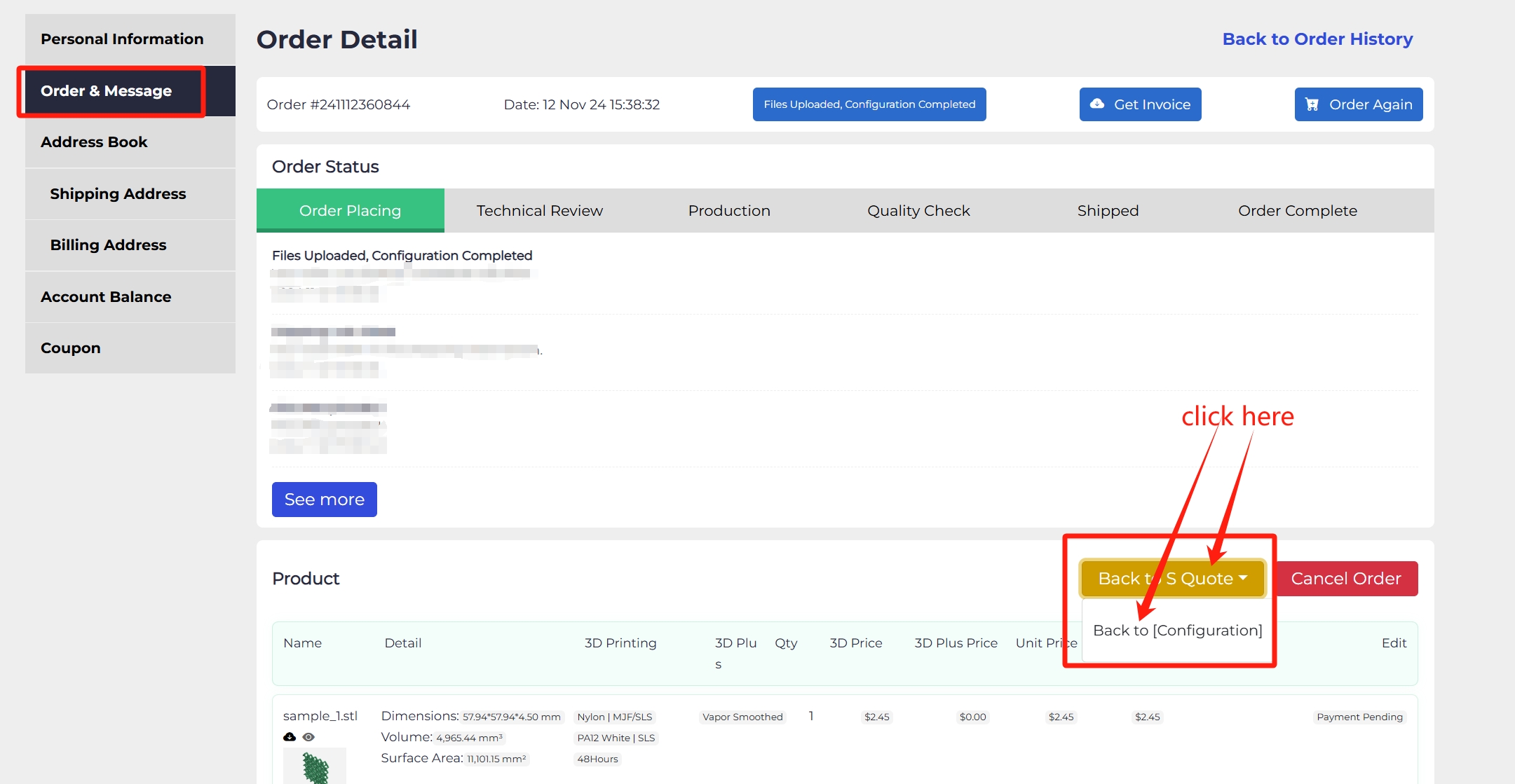Screen dimensions: 1515x784
Task: Select the Quality Check status step
Action: click(918, 211)
